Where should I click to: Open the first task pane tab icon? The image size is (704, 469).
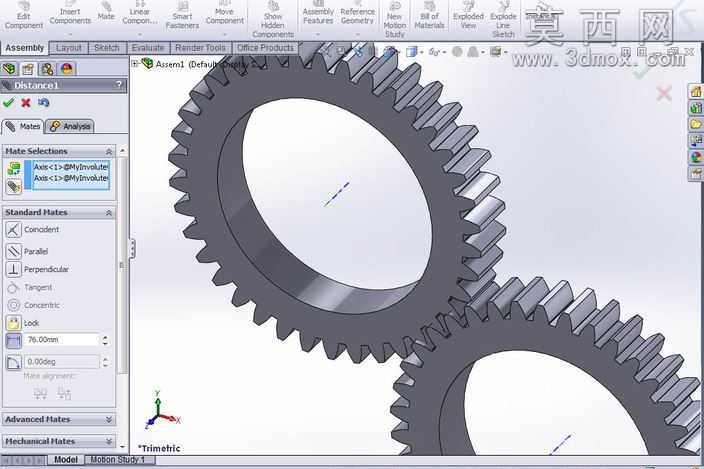click(x=696, y=92)
